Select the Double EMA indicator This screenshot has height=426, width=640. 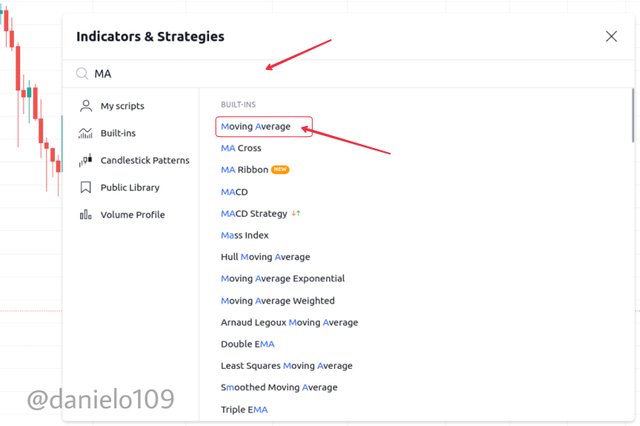tap(247, 344)
